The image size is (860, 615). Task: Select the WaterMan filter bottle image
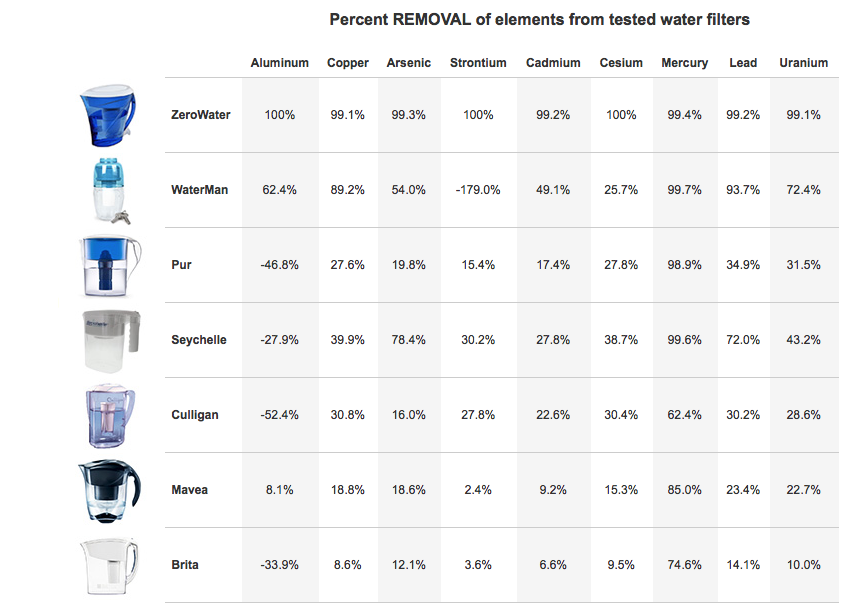pos(110,191)
